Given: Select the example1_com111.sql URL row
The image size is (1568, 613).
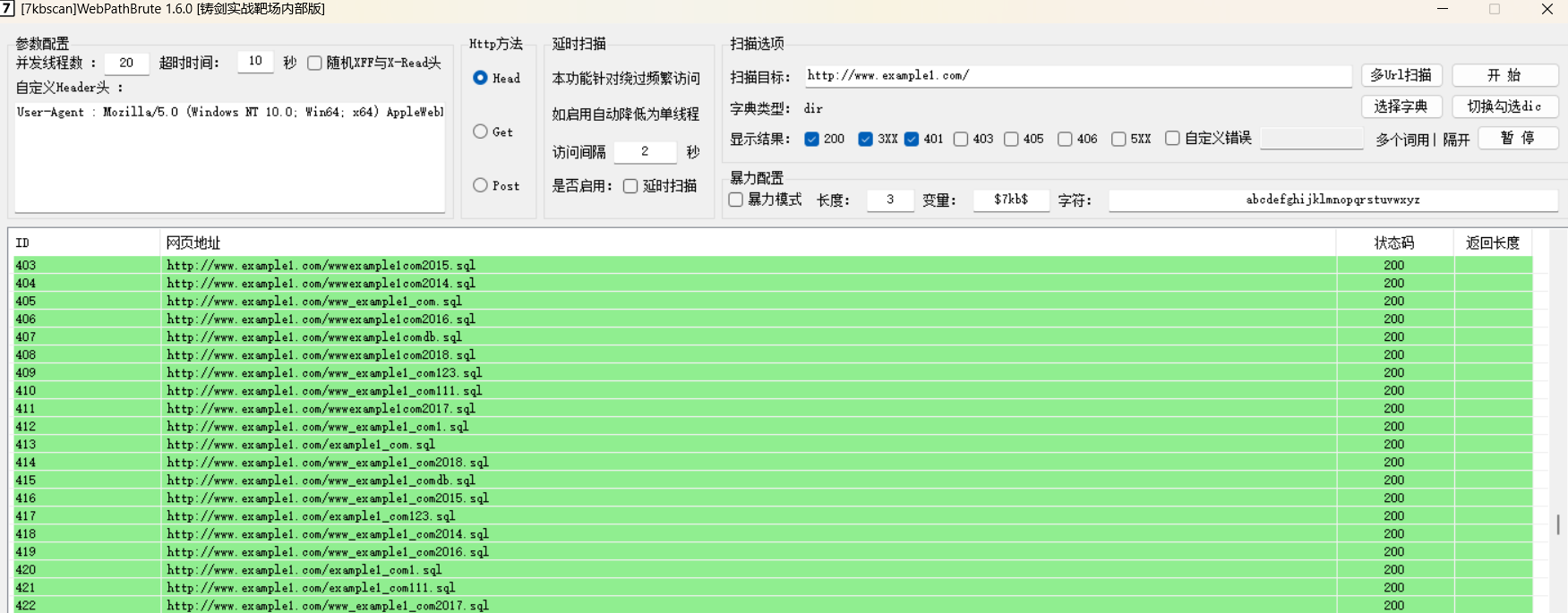Looking at the screenshot, I should 773,588.
